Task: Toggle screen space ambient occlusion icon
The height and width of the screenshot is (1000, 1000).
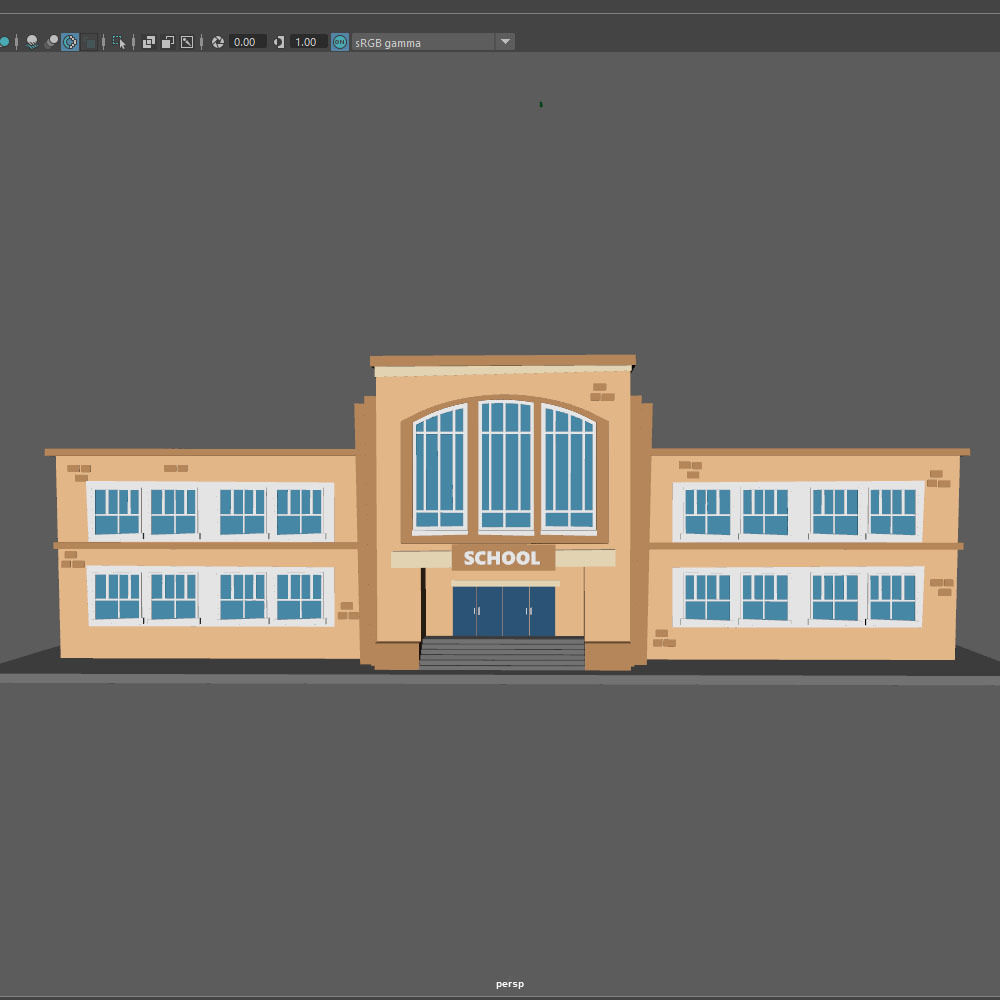Action: coord(51,42)
